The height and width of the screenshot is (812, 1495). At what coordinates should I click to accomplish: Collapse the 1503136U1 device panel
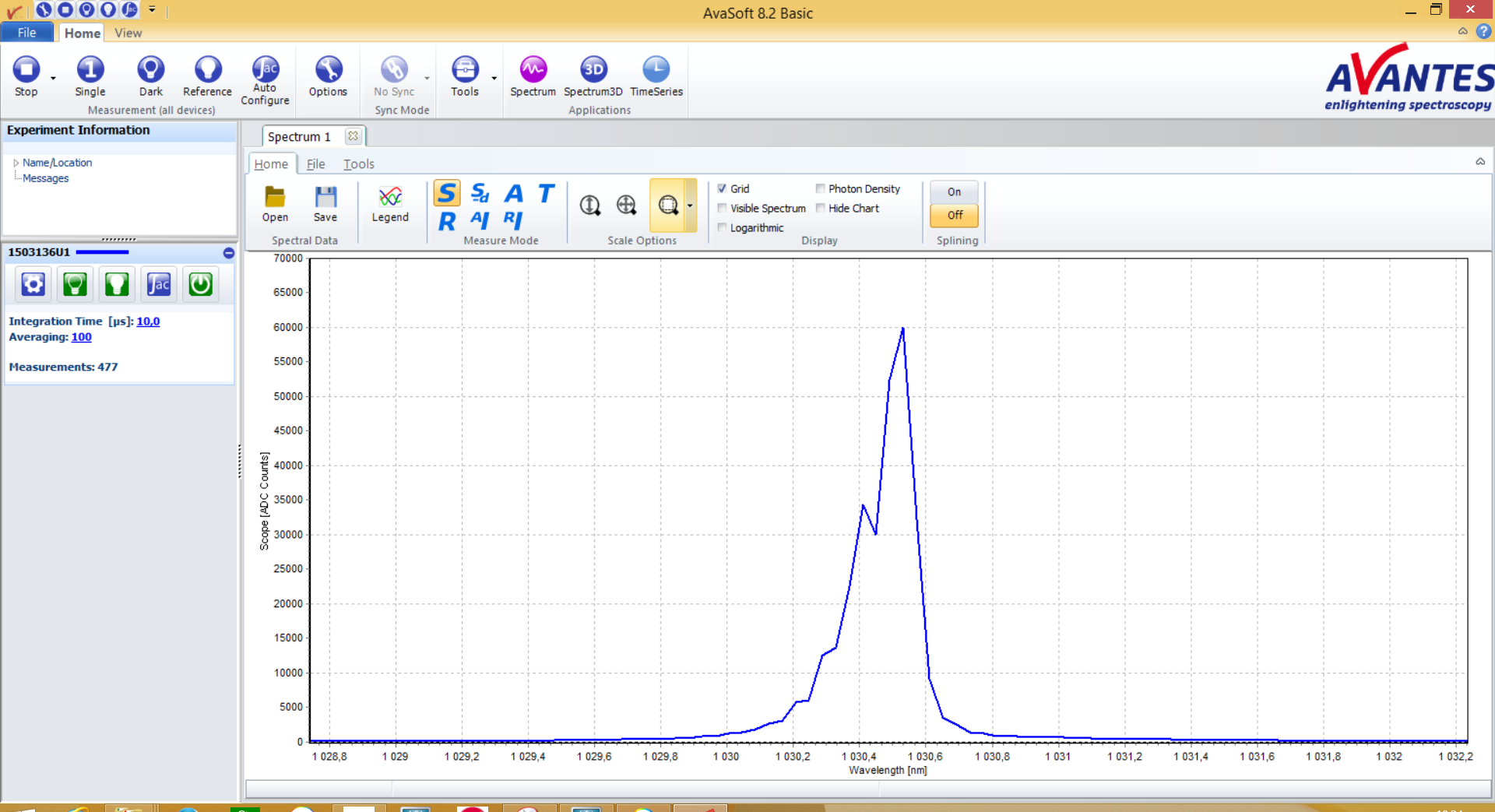229,253
